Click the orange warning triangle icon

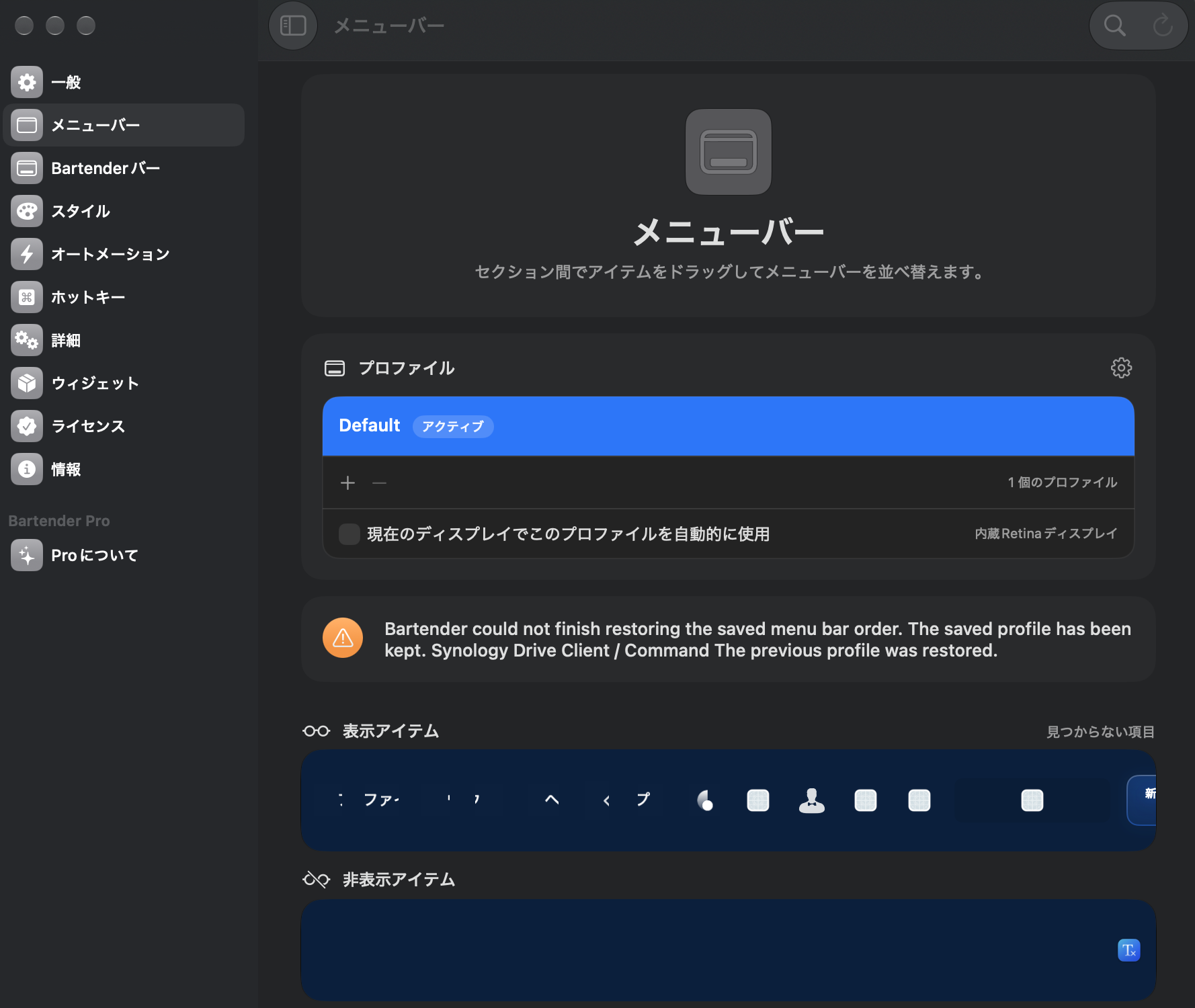click(x=343, y=638)
